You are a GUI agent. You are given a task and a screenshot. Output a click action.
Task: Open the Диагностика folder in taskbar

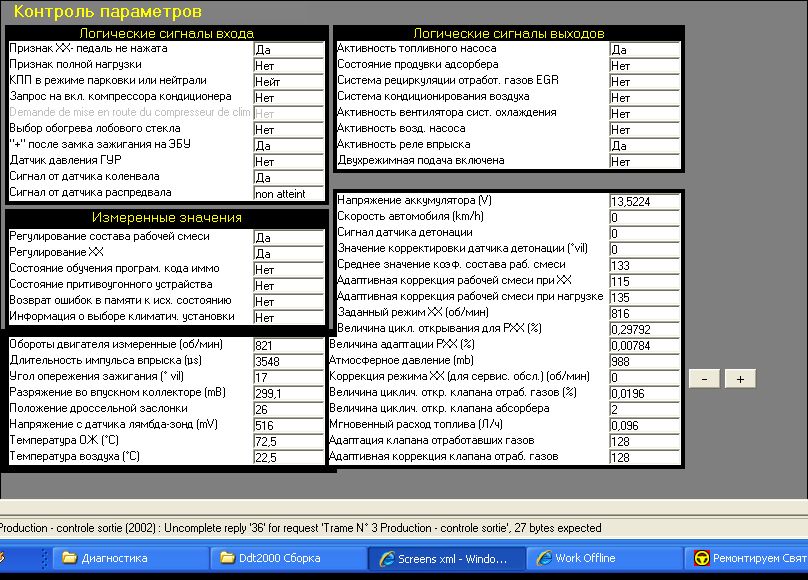[131, 558]
